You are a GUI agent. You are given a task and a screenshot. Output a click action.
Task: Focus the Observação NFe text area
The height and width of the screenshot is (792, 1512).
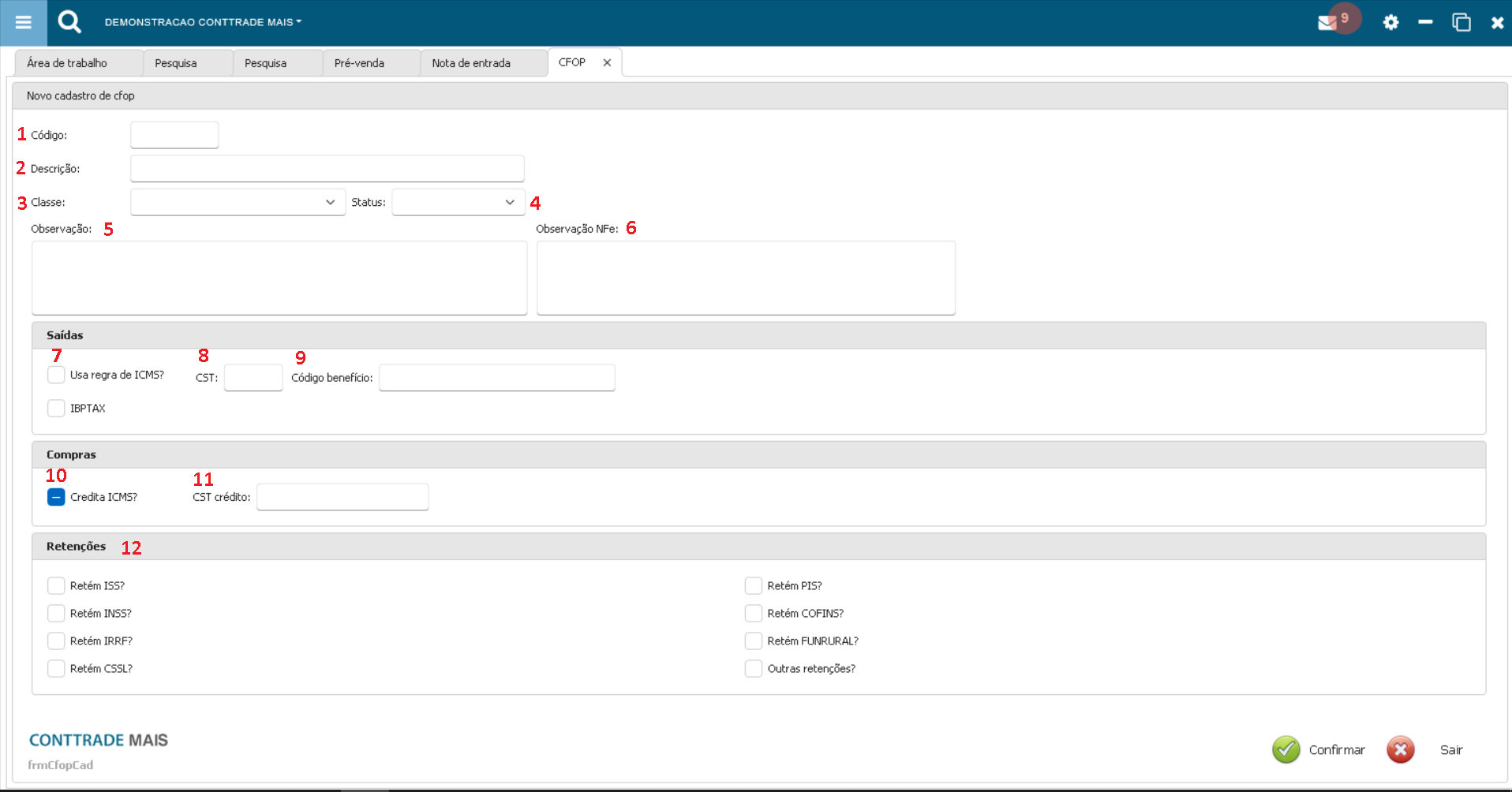[746, 278]
